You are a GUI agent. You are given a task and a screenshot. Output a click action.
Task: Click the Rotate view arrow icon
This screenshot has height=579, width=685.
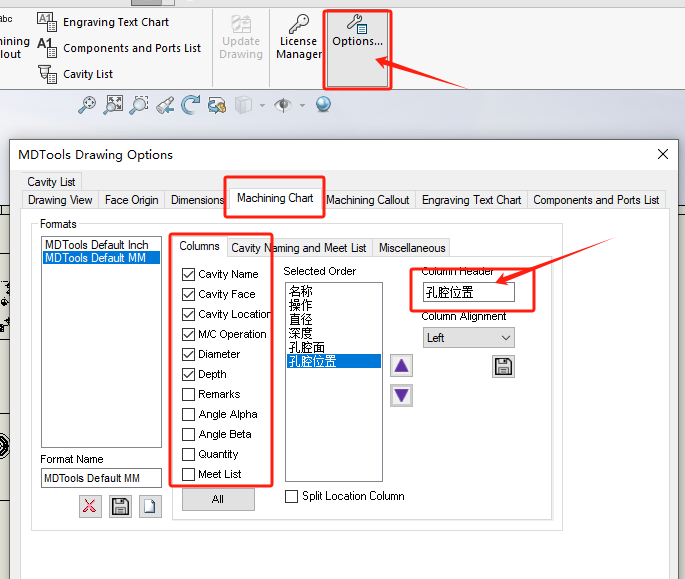(x=190, y=105)
